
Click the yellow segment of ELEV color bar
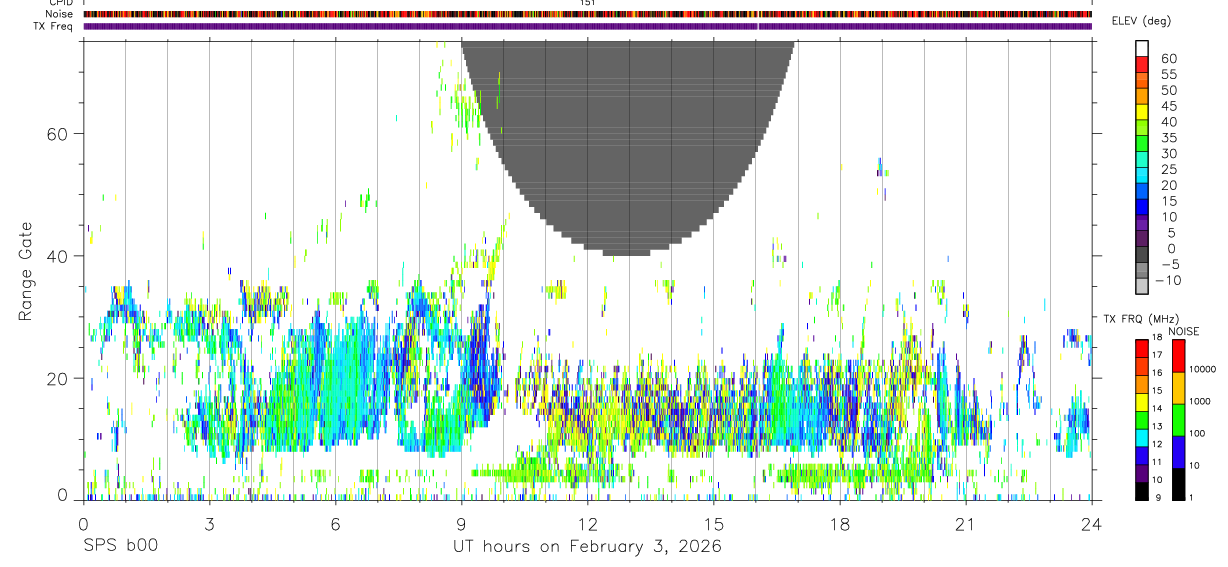1141,112
